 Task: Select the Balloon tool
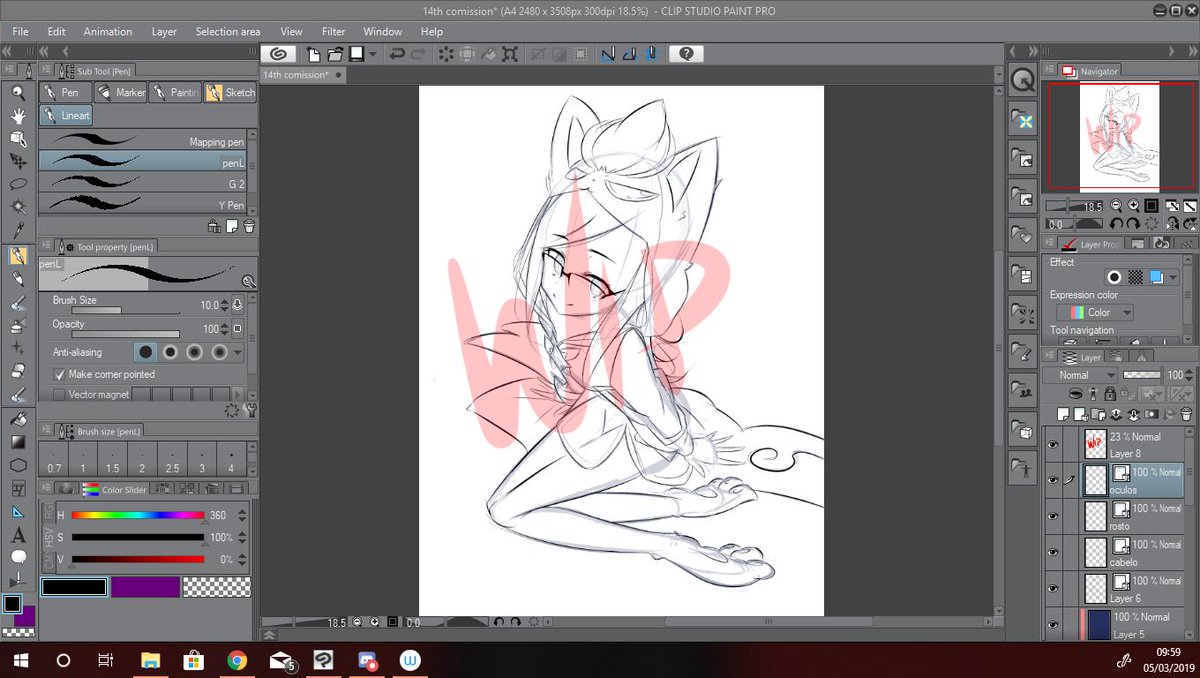[x=18, y=557]
